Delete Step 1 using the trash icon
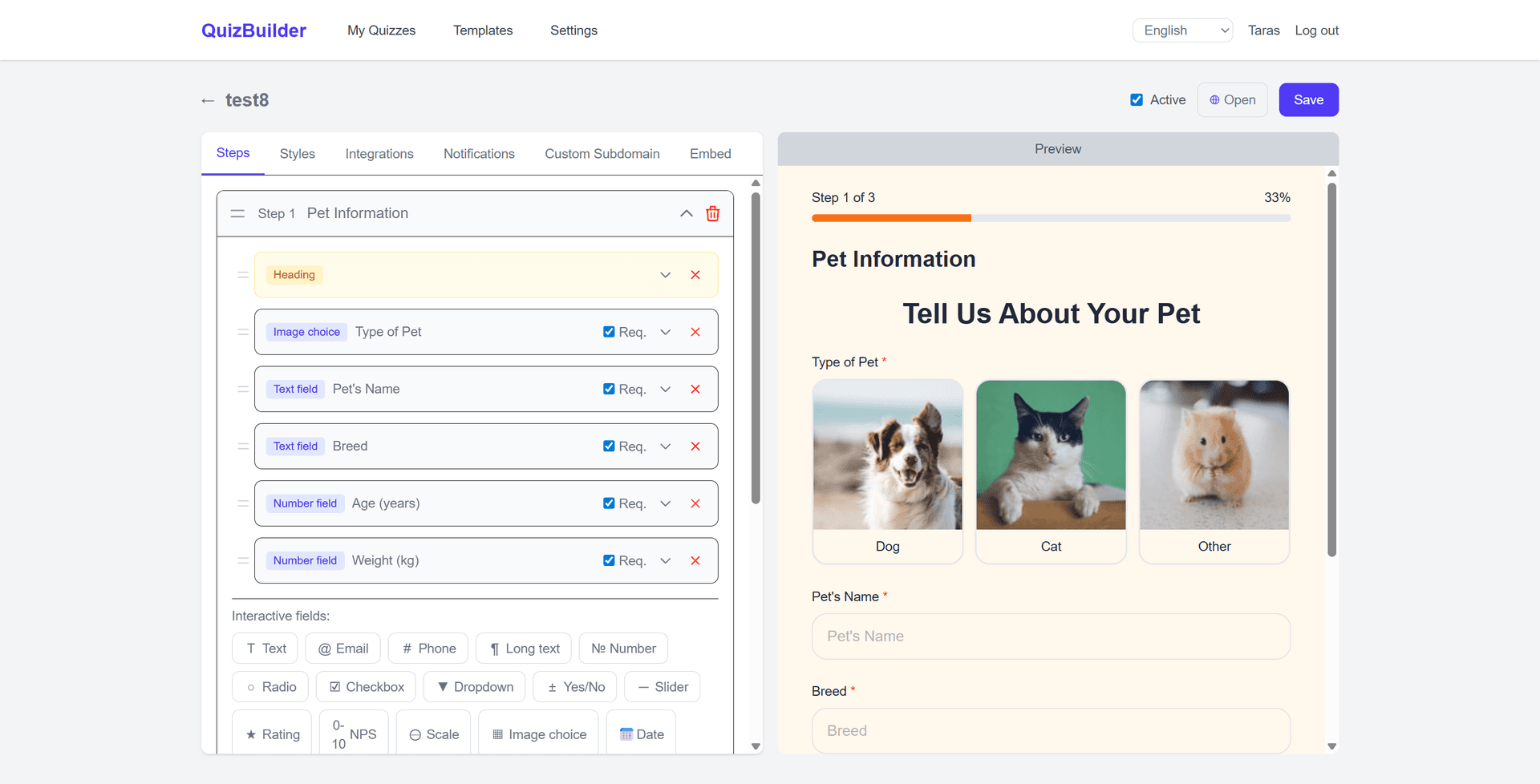The height and width of the screenshot is (784, 1540). coord(712,213)
